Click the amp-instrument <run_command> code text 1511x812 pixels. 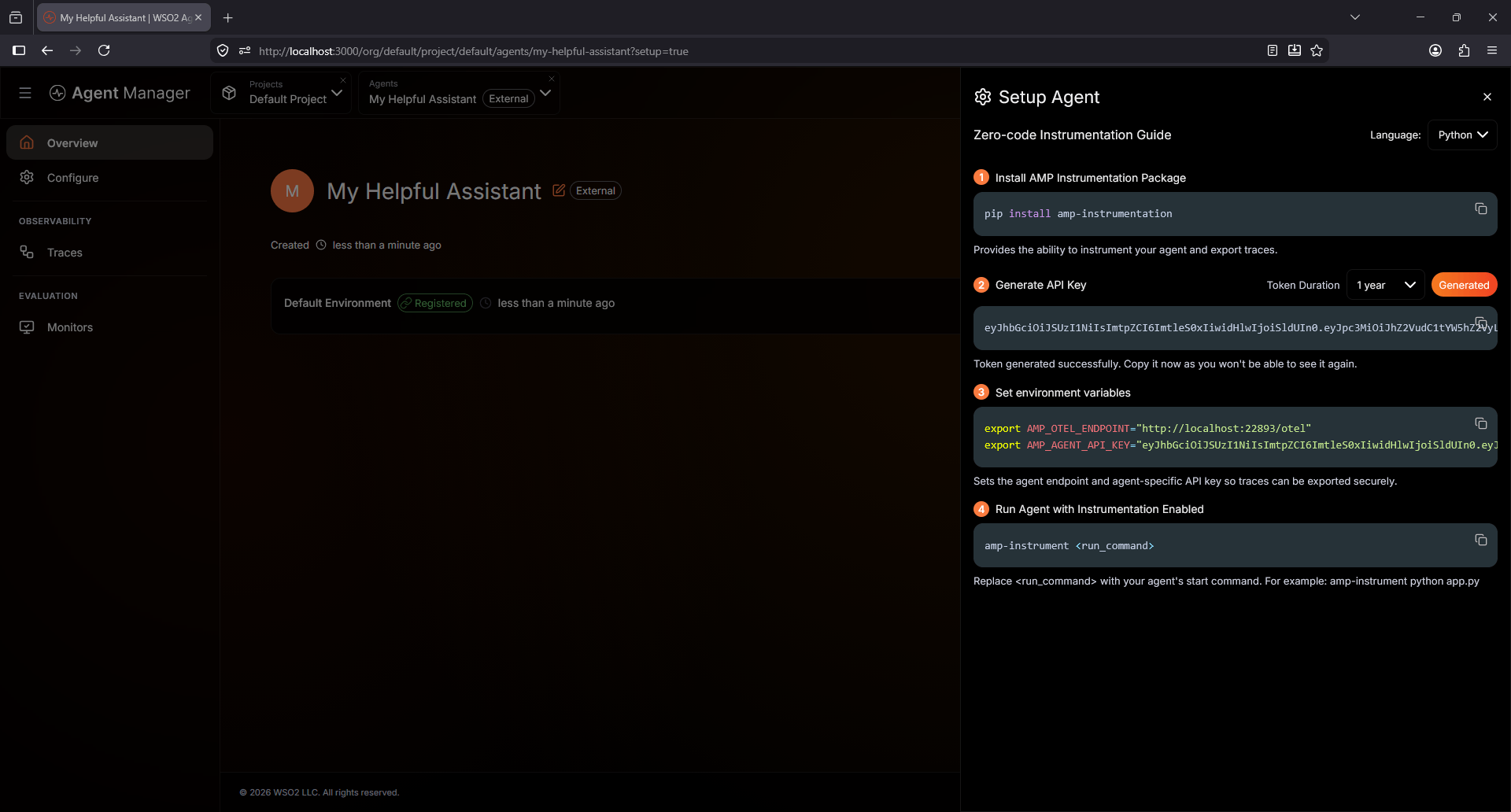click(1069, 546)
